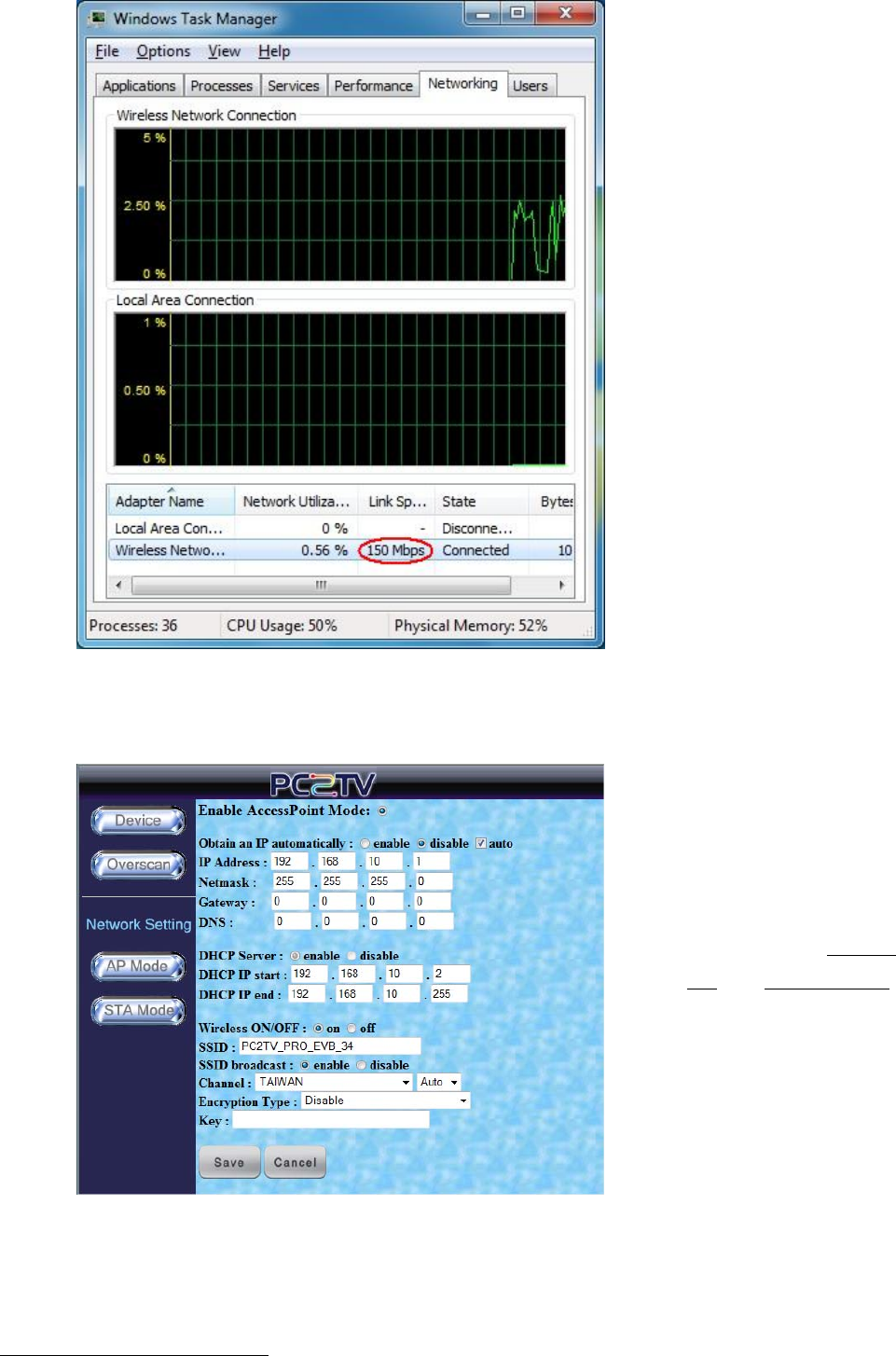Image resolution: width=896 pixels, height=1356 pixels.
Task: Switch to the Services tab
Action: [x=293, y=86]
